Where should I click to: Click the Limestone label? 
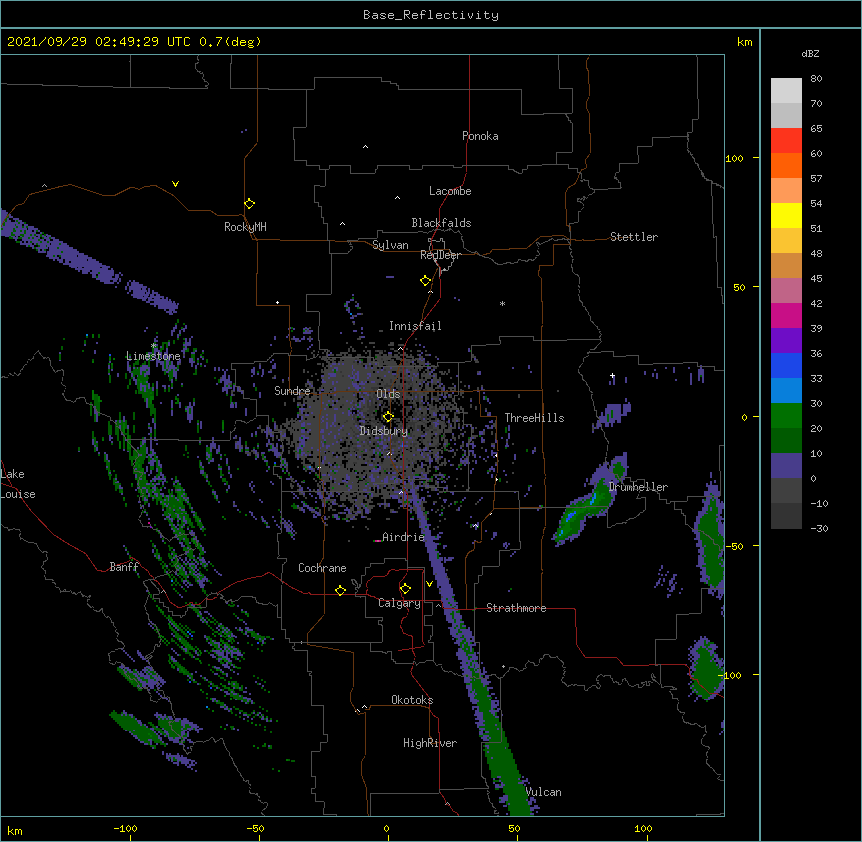tap(153, 356)
